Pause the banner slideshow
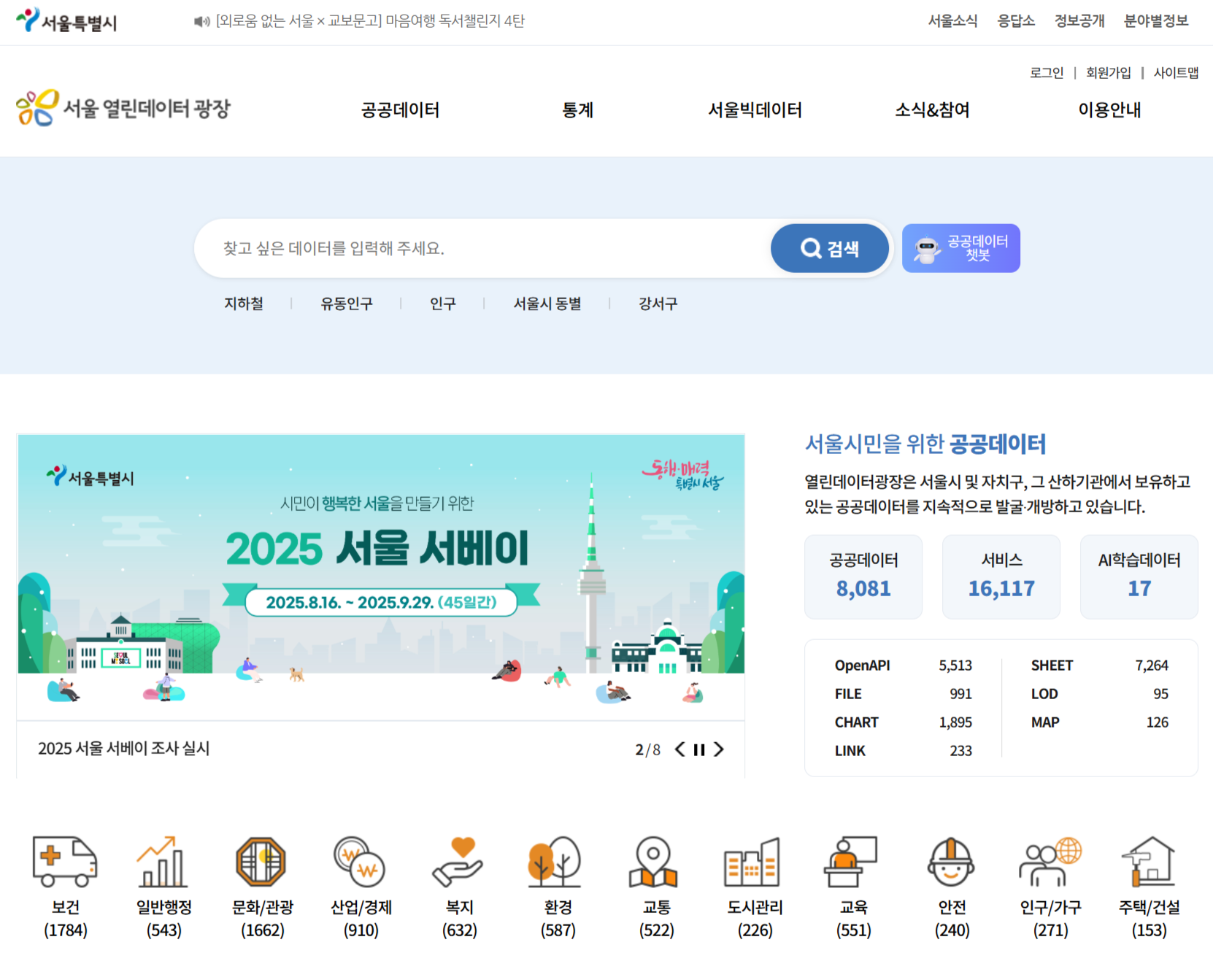This screenshot has width=1213, height=980. pos(699,749)
